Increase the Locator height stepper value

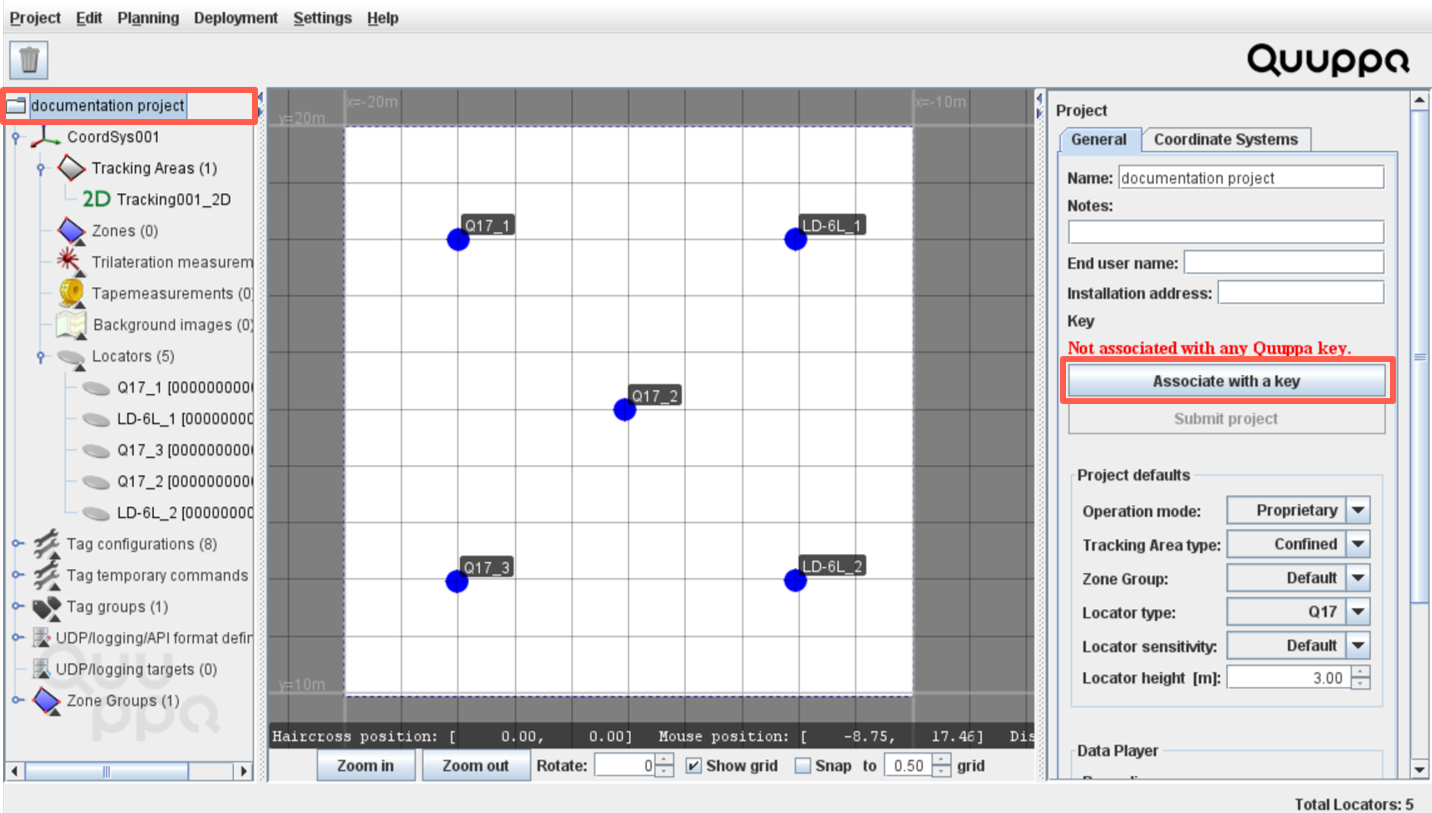[1361, 672]
